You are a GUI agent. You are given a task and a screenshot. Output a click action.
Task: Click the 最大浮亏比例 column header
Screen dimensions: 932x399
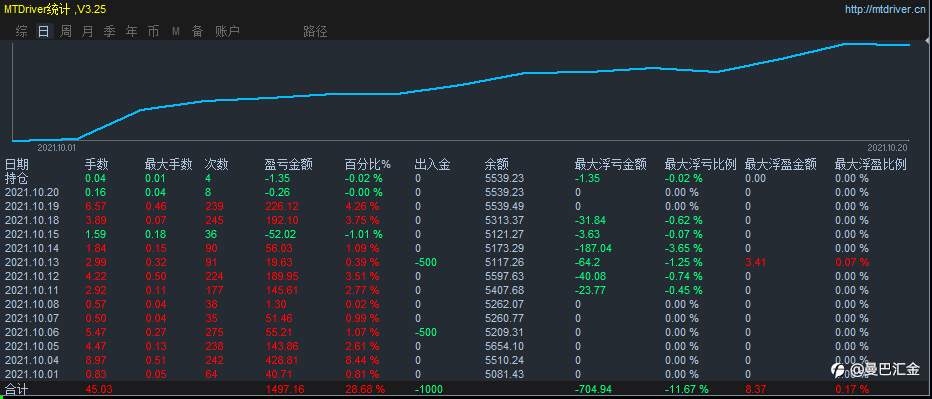coord(701,165)
